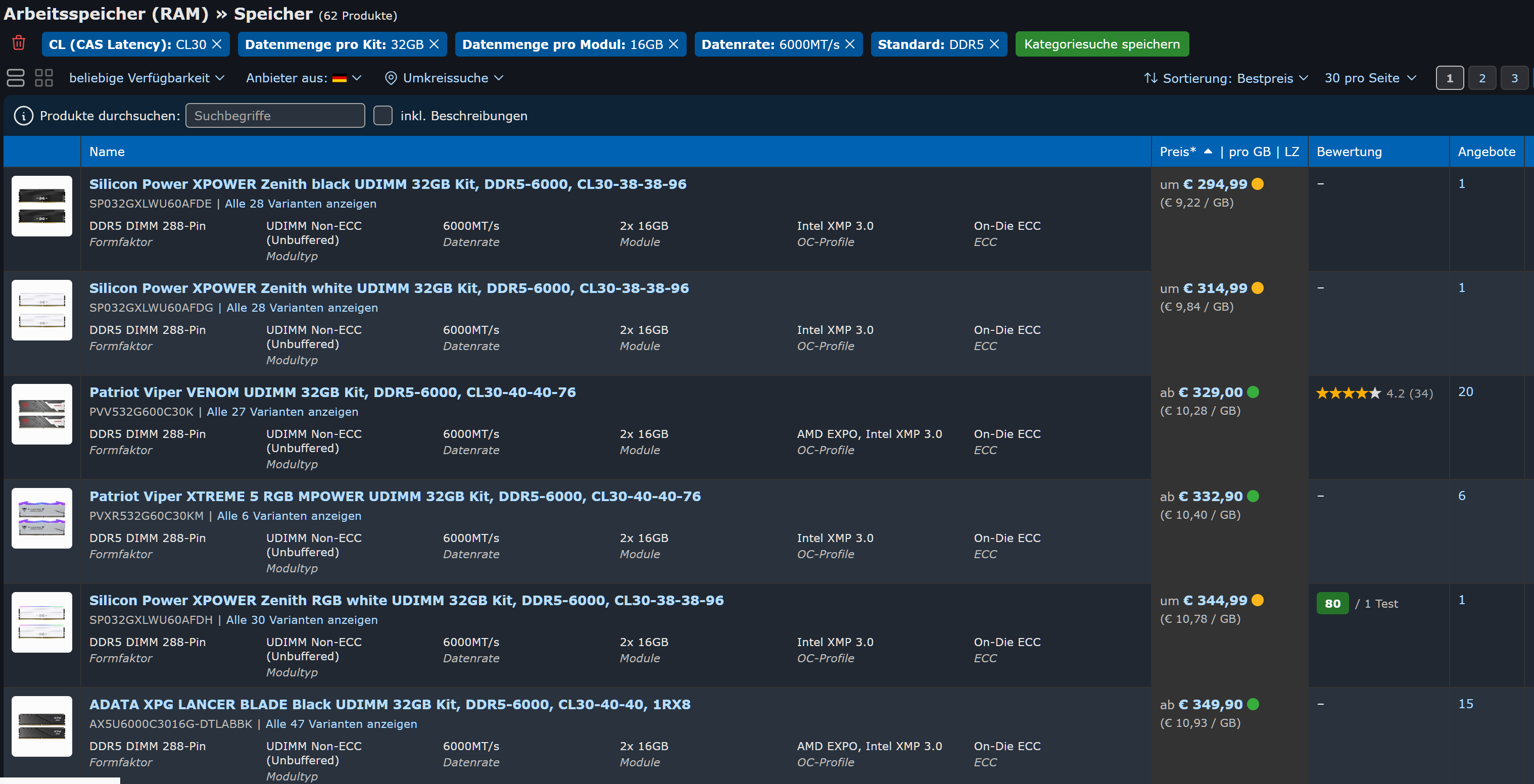
Task: Click the info icon beside Produkte durchsuchen
Action: 23,116
